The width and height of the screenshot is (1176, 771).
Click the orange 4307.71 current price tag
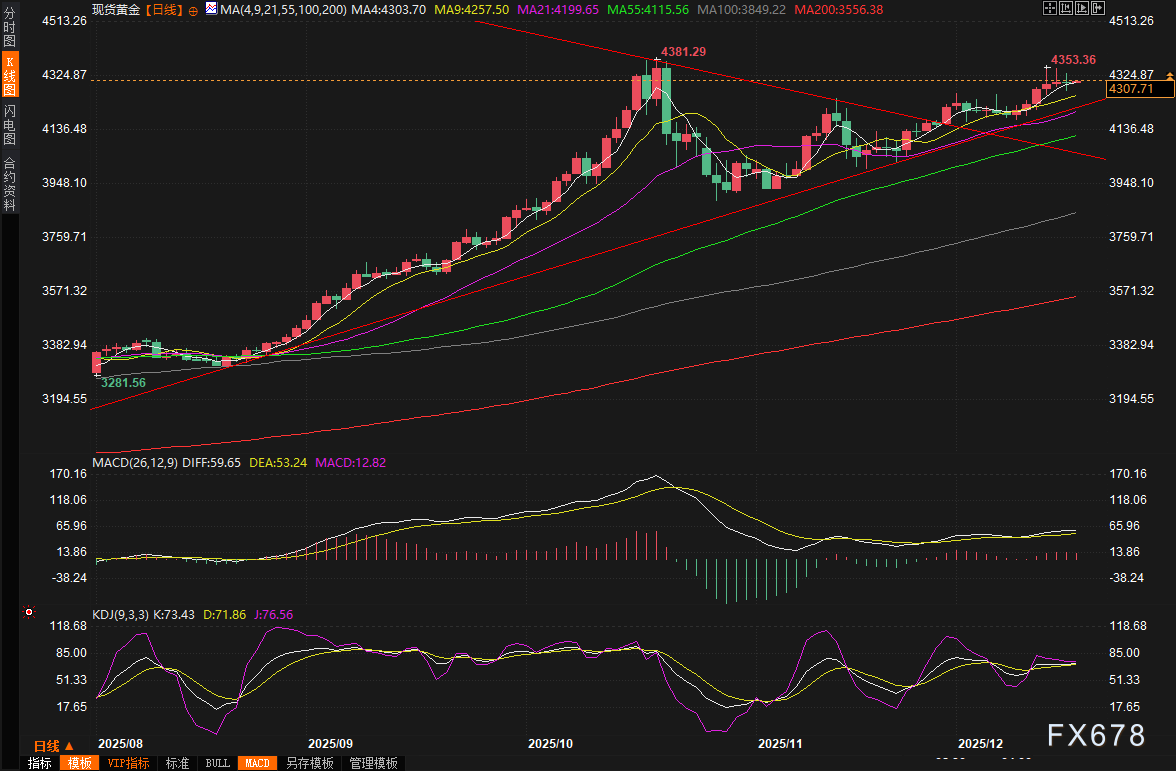(x=1131, y=90)
